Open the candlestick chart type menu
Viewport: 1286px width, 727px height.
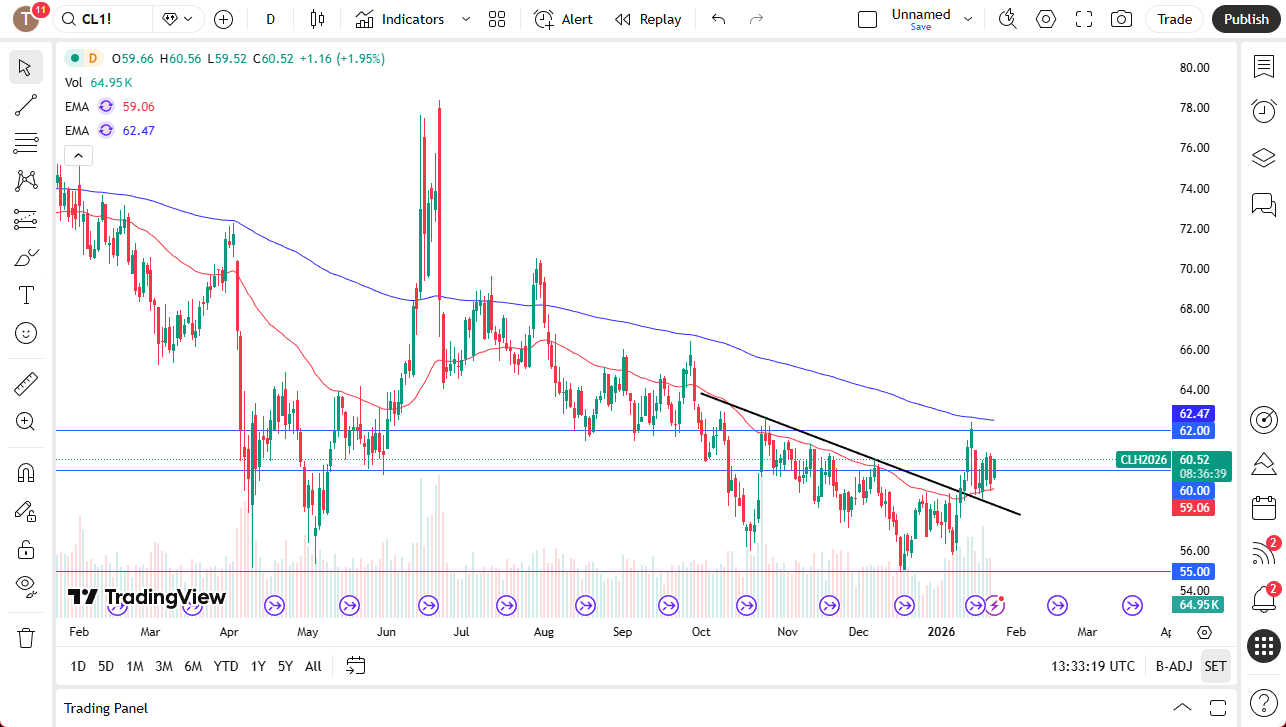point(318,19)
